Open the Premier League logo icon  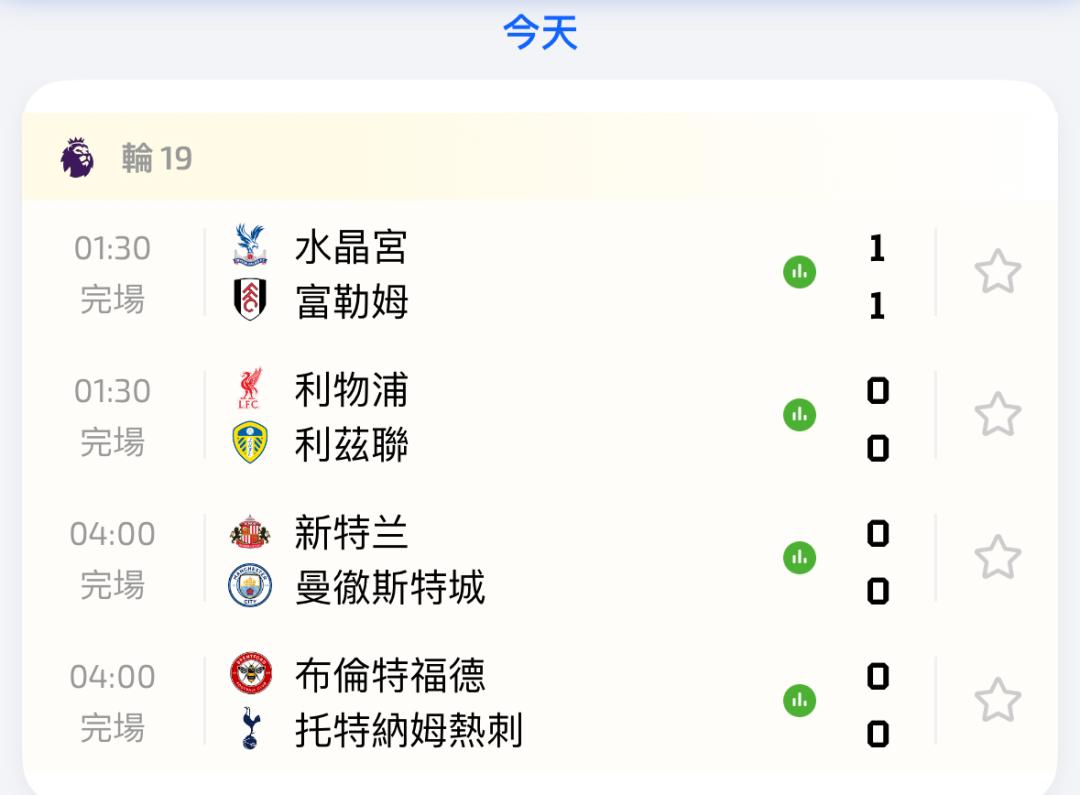pyautogui.click(x=77, y=158)
